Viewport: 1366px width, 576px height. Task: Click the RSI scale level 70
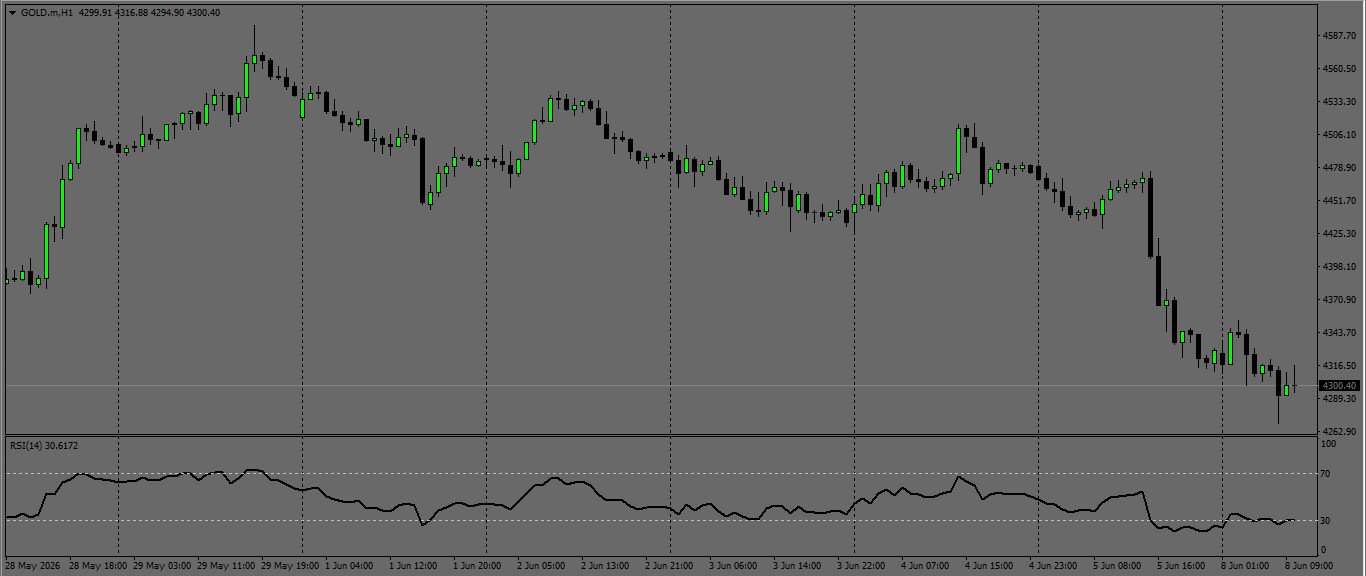point(1327,474)
